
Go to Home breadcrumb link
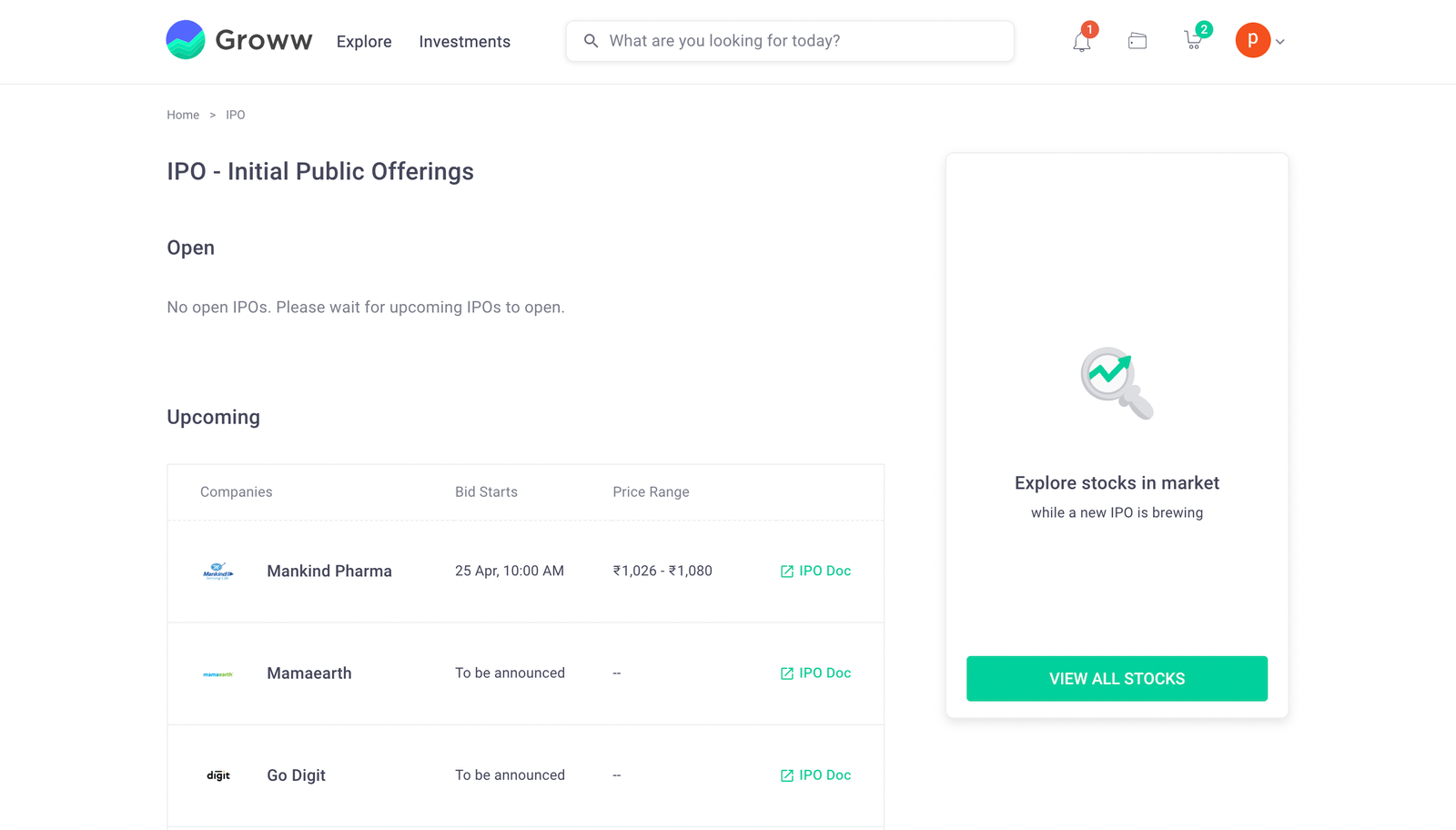click(x=183, y=115)
